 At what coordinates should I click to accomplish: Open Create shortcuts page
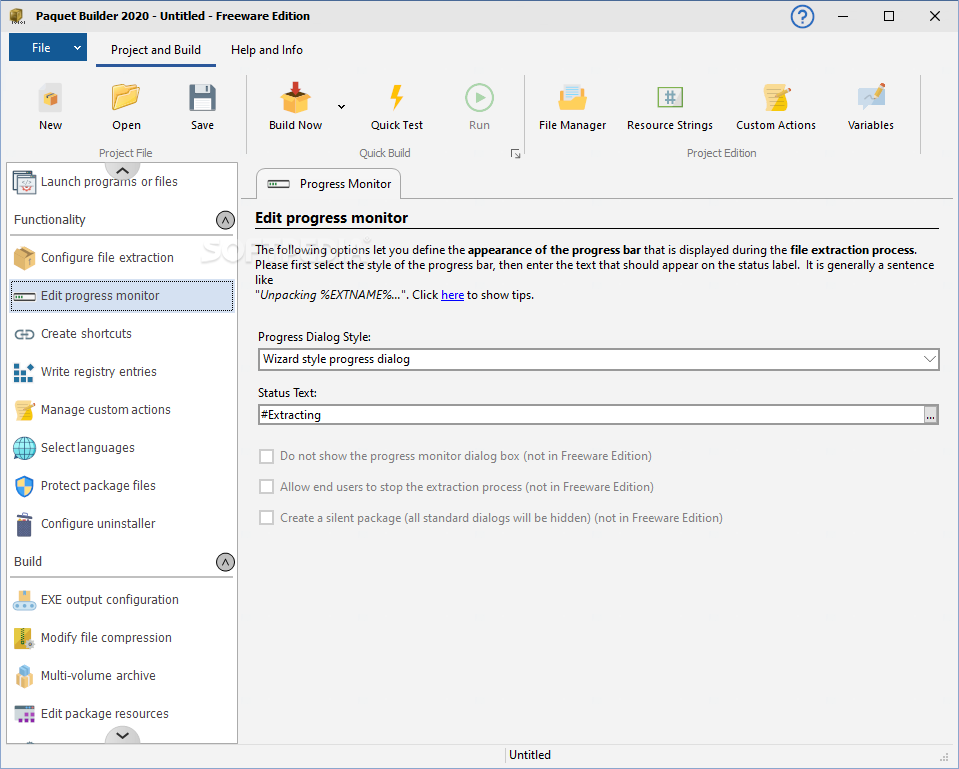[121, 333]
